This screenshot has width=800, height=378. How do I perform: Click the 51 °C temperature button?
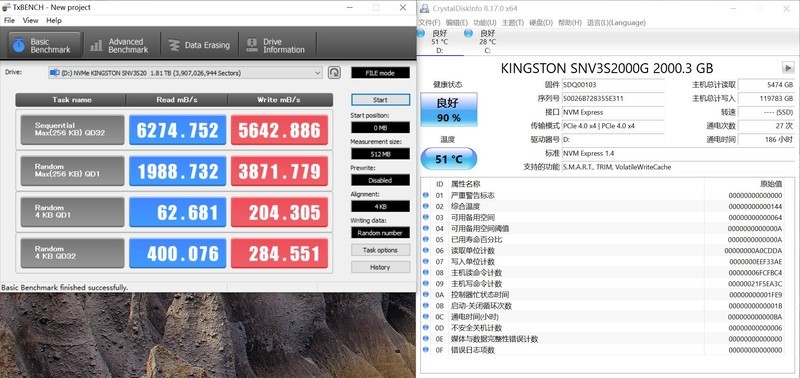click(448, 159)
